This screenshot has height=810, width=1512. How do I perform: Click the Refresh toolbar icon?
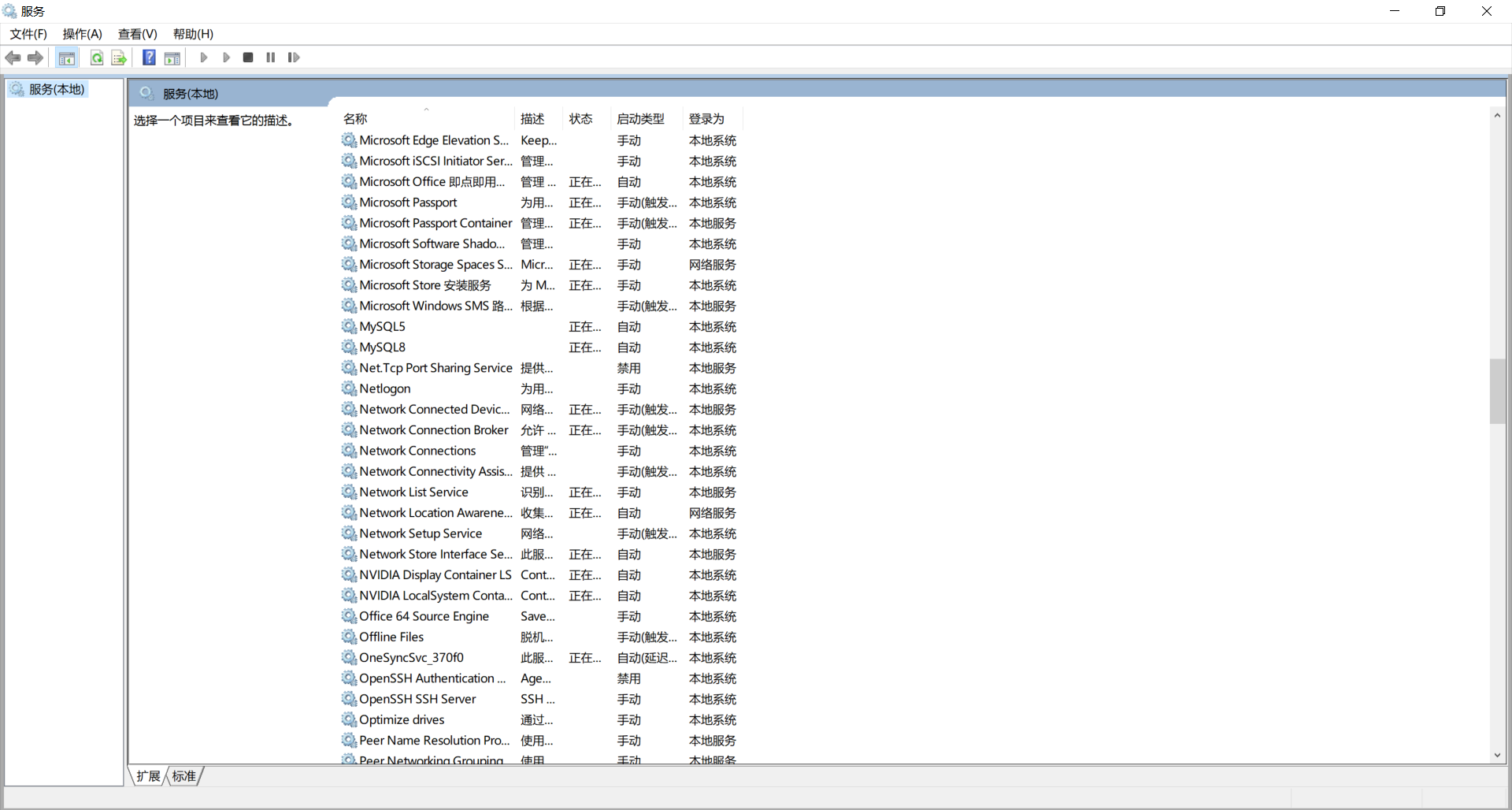pos(97,58)
